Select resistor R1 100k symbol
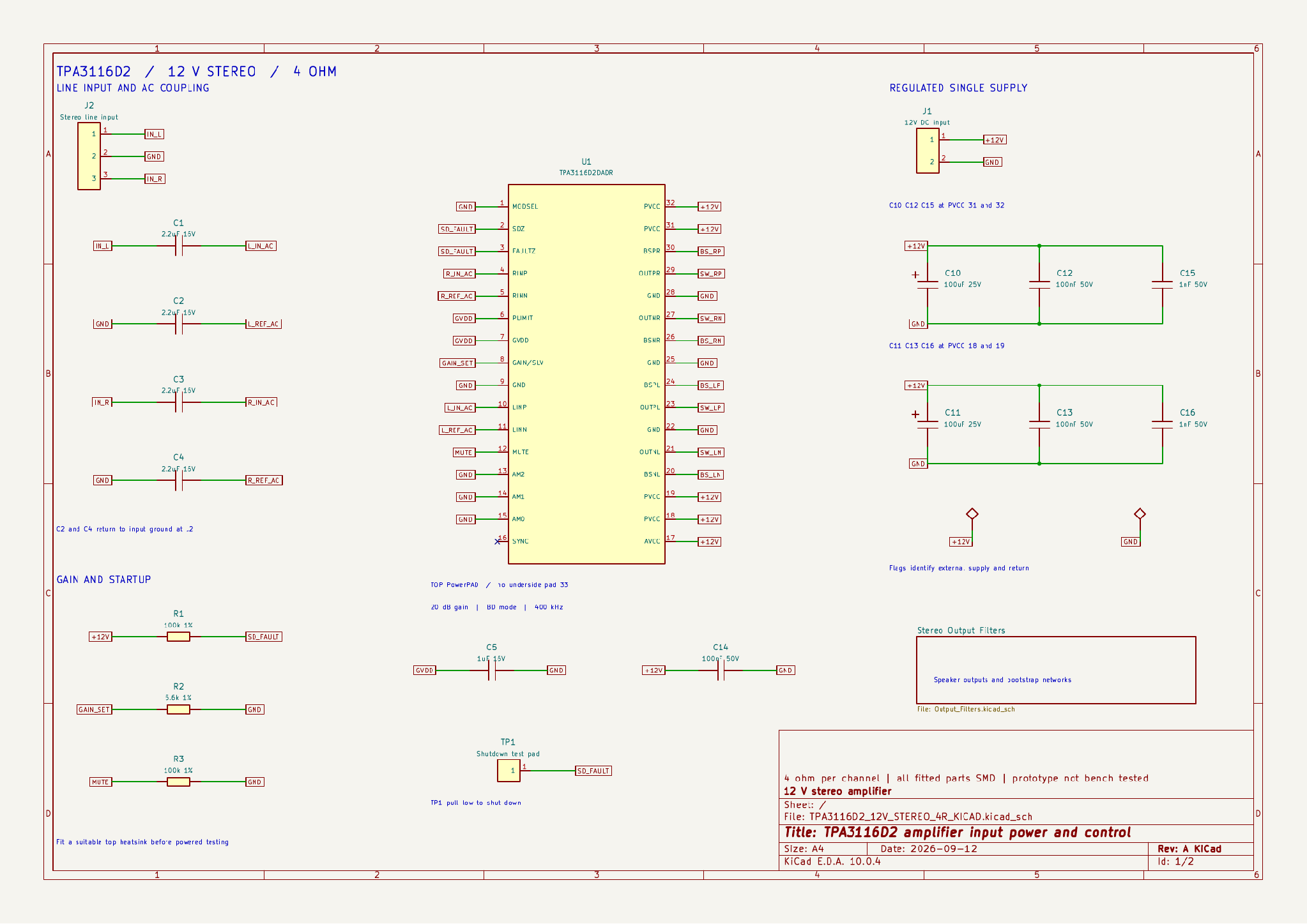This screenshot has height=924, width=1307. 178,637
